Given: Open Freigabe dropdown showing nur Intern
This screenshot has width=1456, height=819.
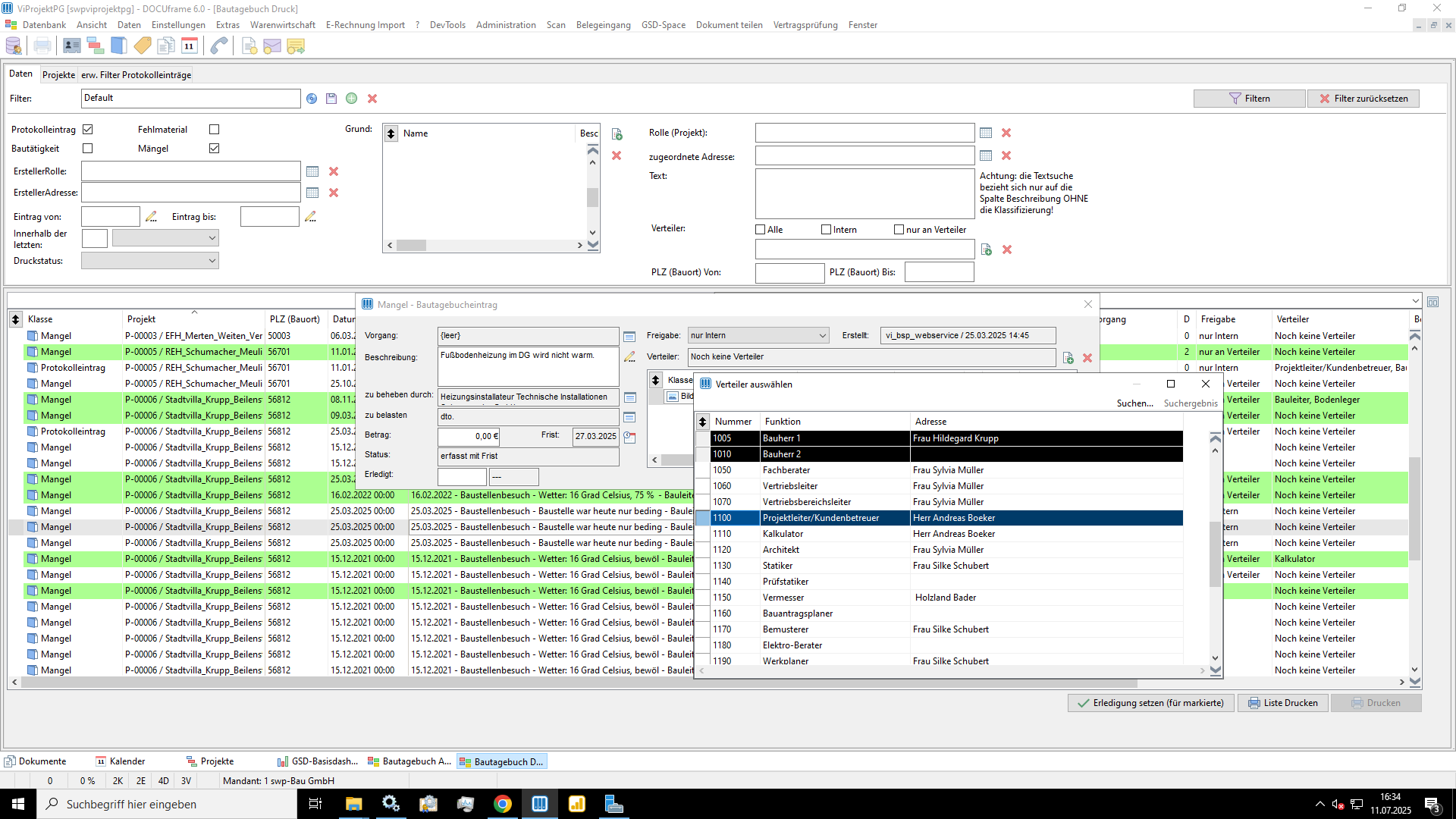Looking at the screenshot, I should [x=823, y=335].
